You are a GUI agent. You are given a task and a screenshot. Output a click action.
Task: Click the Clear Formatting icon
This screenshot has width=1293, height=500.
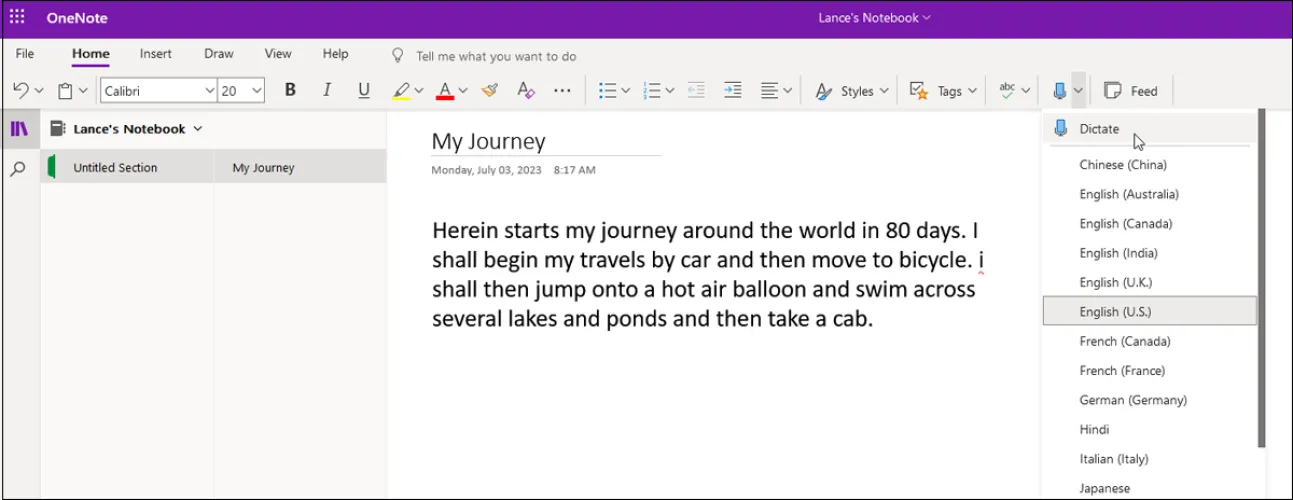coord(526,91)
